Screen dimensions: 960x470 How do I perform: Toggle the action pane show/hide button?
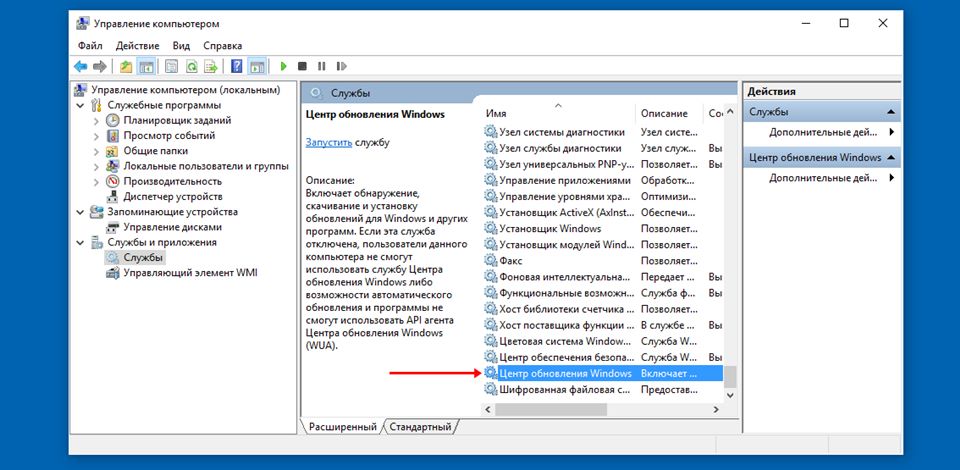(x=257, y=66)
